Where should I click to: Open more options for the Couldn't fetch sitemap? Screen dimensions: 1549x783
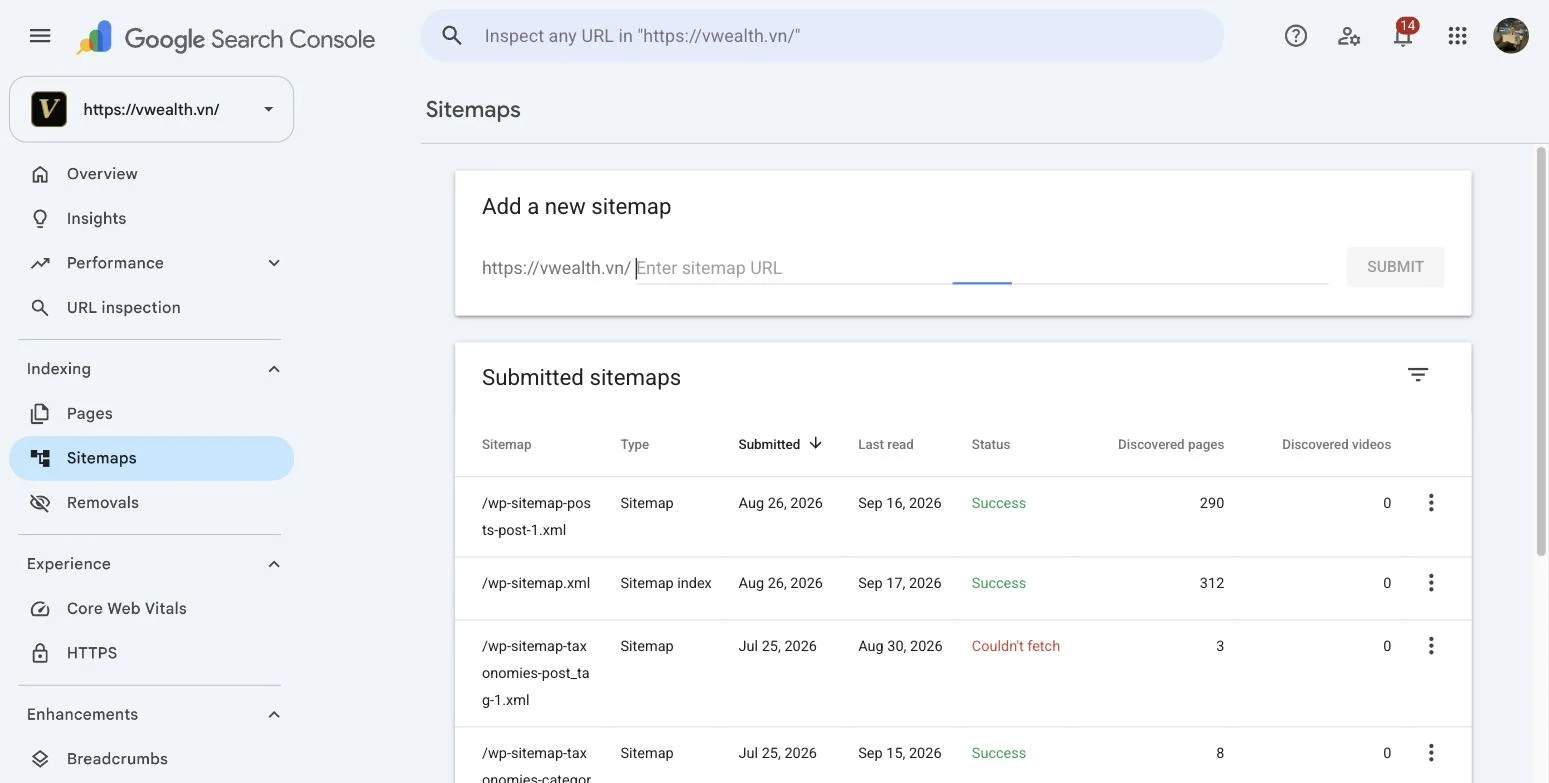1431,646
